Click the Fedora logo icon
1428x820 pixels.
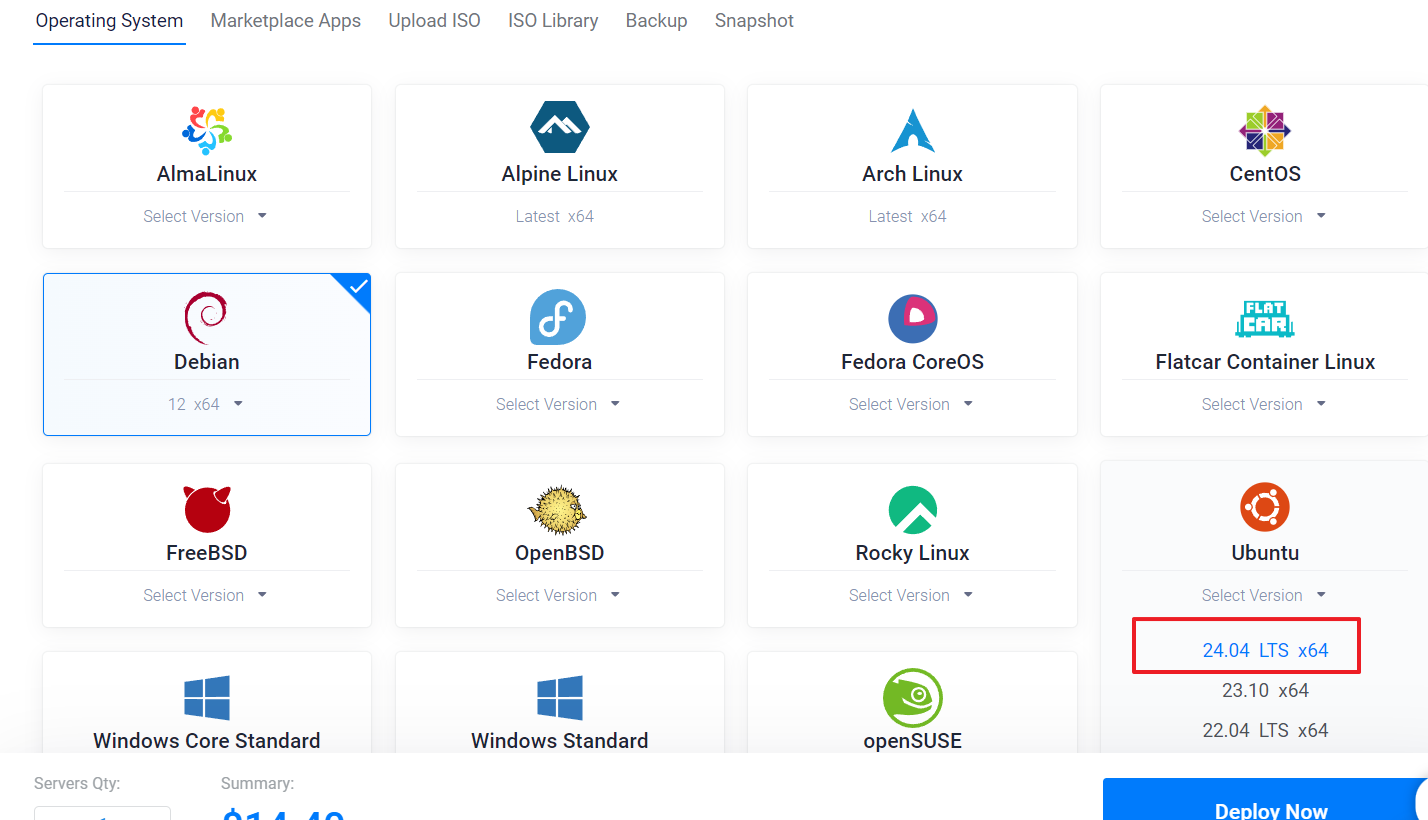558,318
